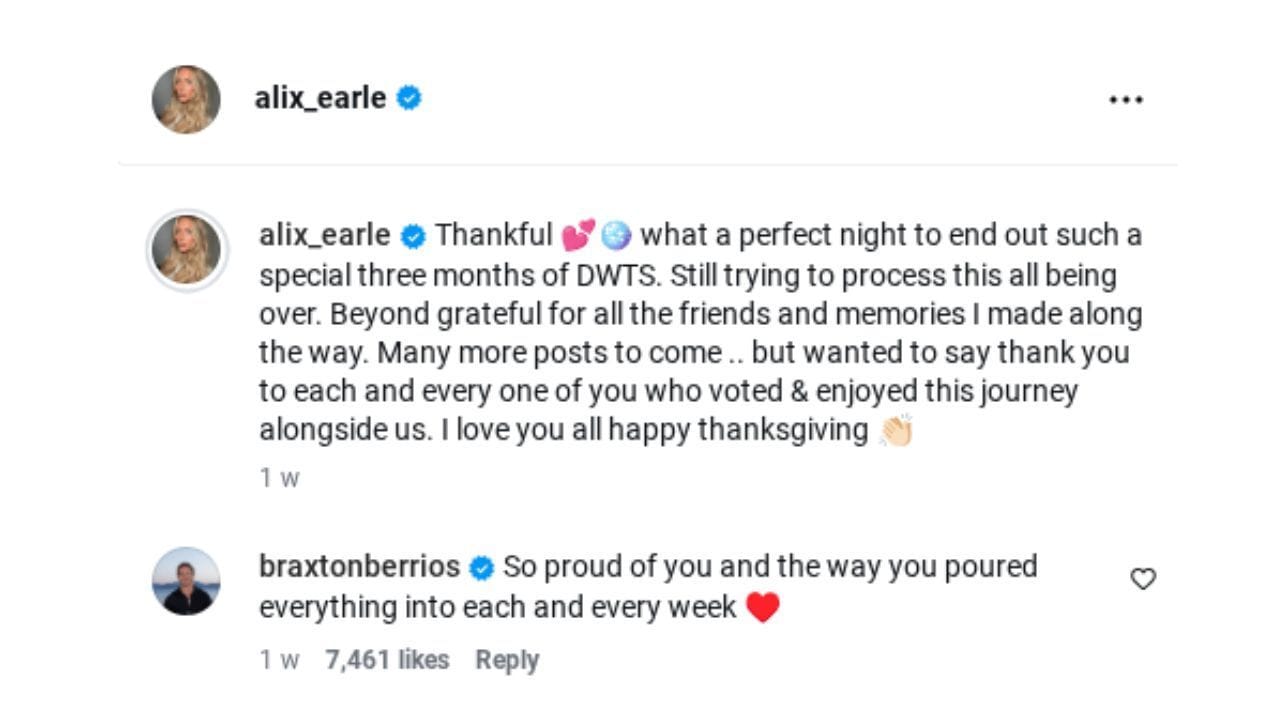Click the verified badge next to braxtonberrios
The height and width of the screenshot is (720, 1280).
[481, 567]
